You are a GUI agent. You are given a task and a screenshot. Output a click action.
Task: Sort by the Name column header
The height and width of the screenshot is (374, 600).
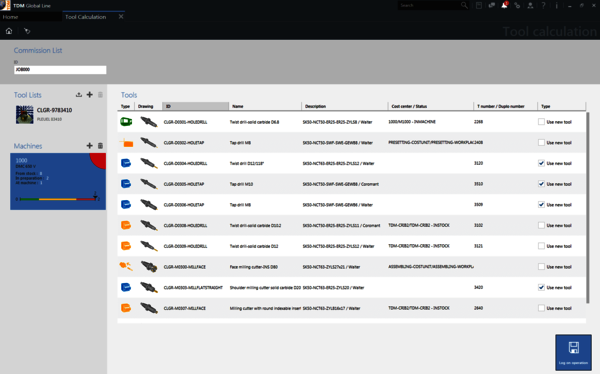(x=265, y=106)
